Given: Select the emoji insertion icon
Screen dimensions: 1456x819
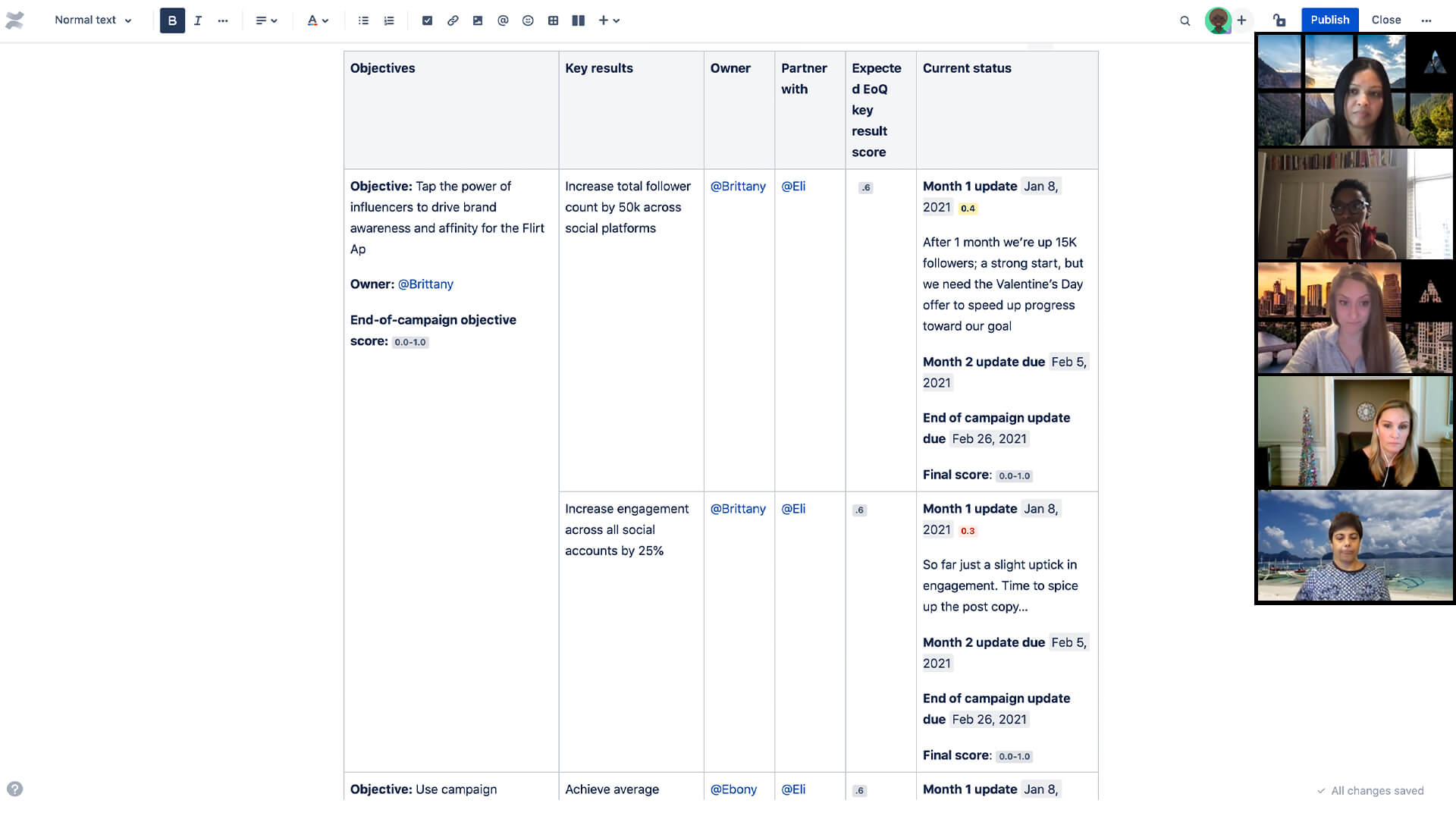Looking at the screenshot, I should (x=528, y=20).
